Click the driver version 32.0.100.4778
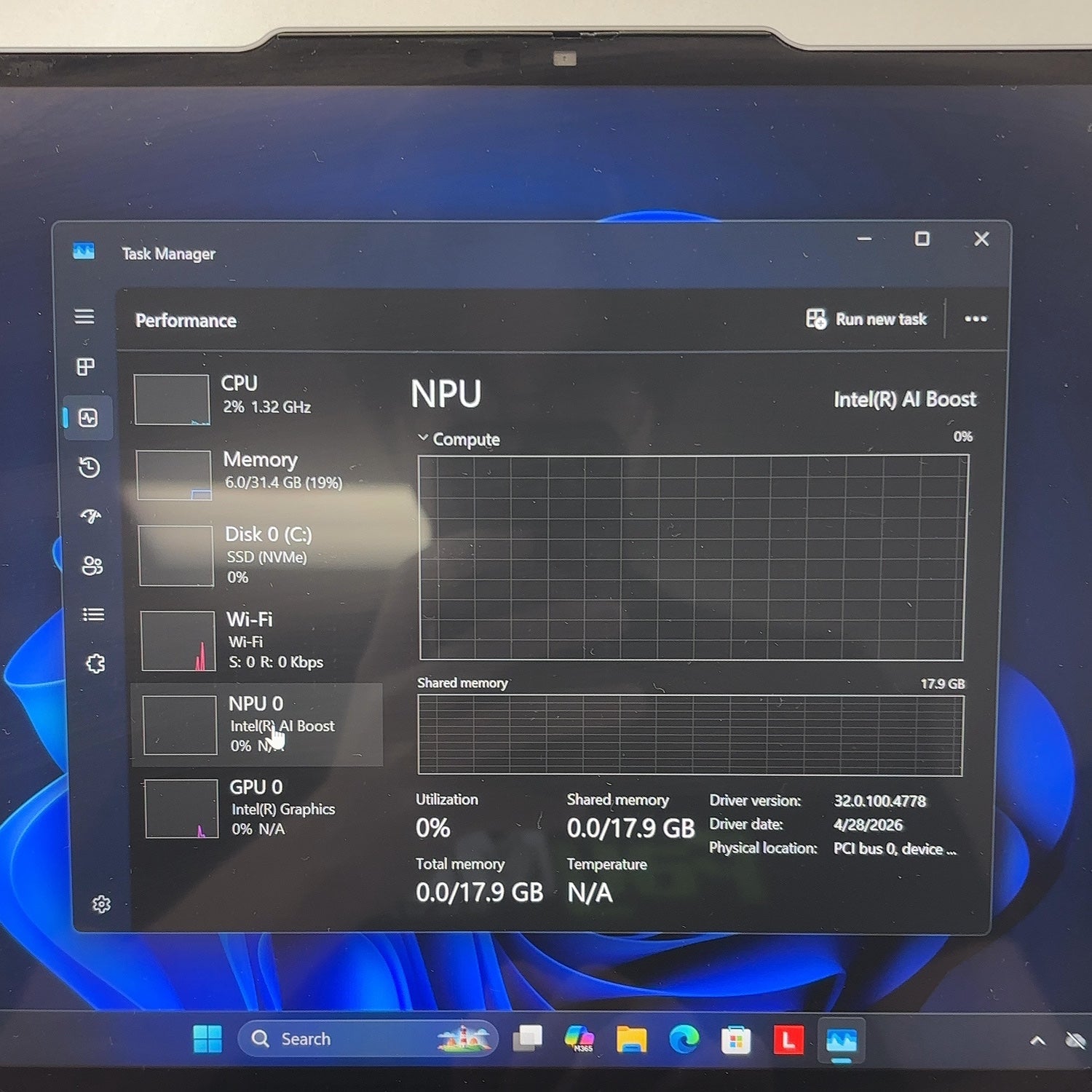This screenshot has width=1092, height=1092. [x=879, y=802]
